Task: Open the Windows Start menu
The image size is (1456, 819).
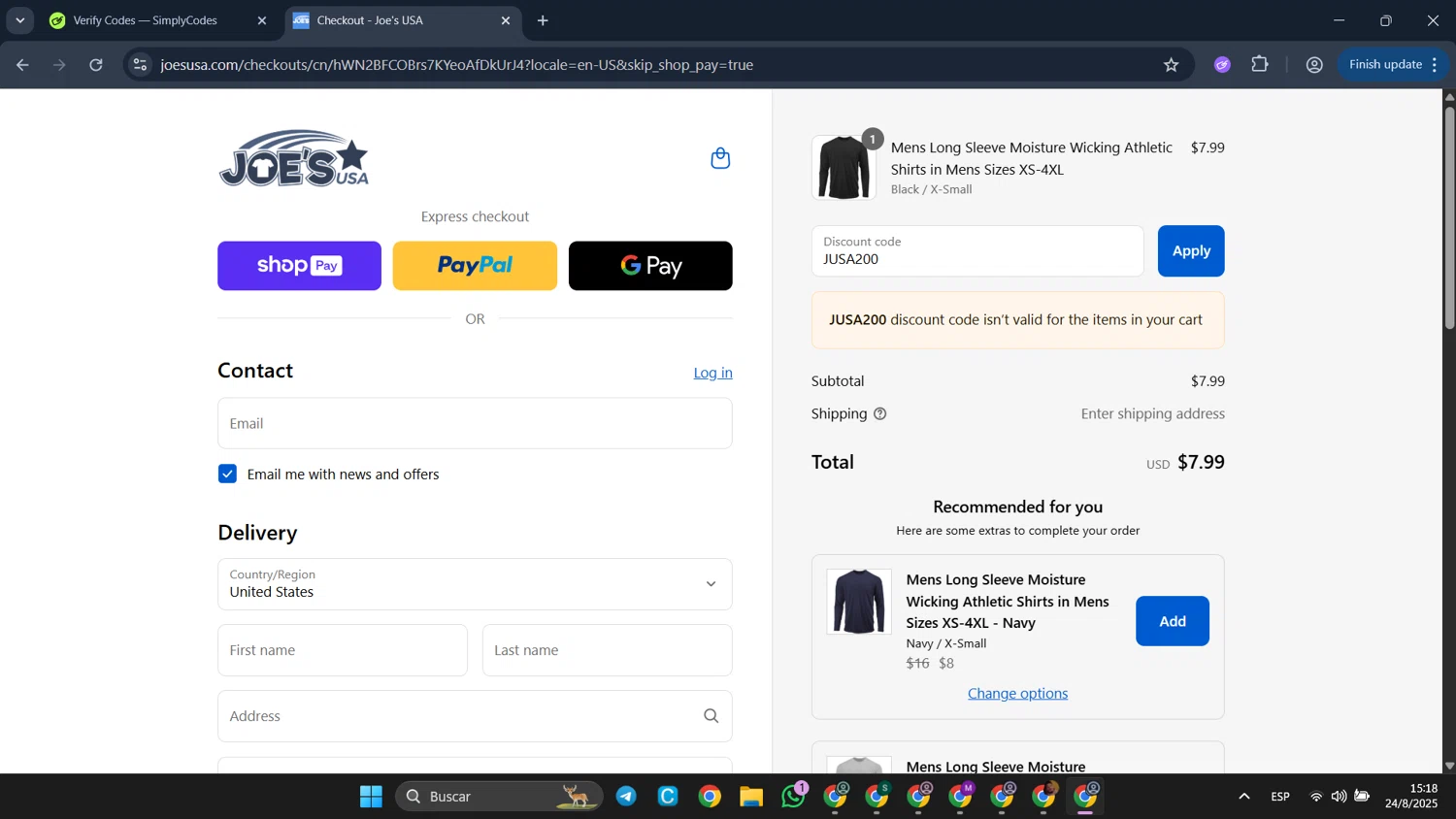Action: point(371,797)
